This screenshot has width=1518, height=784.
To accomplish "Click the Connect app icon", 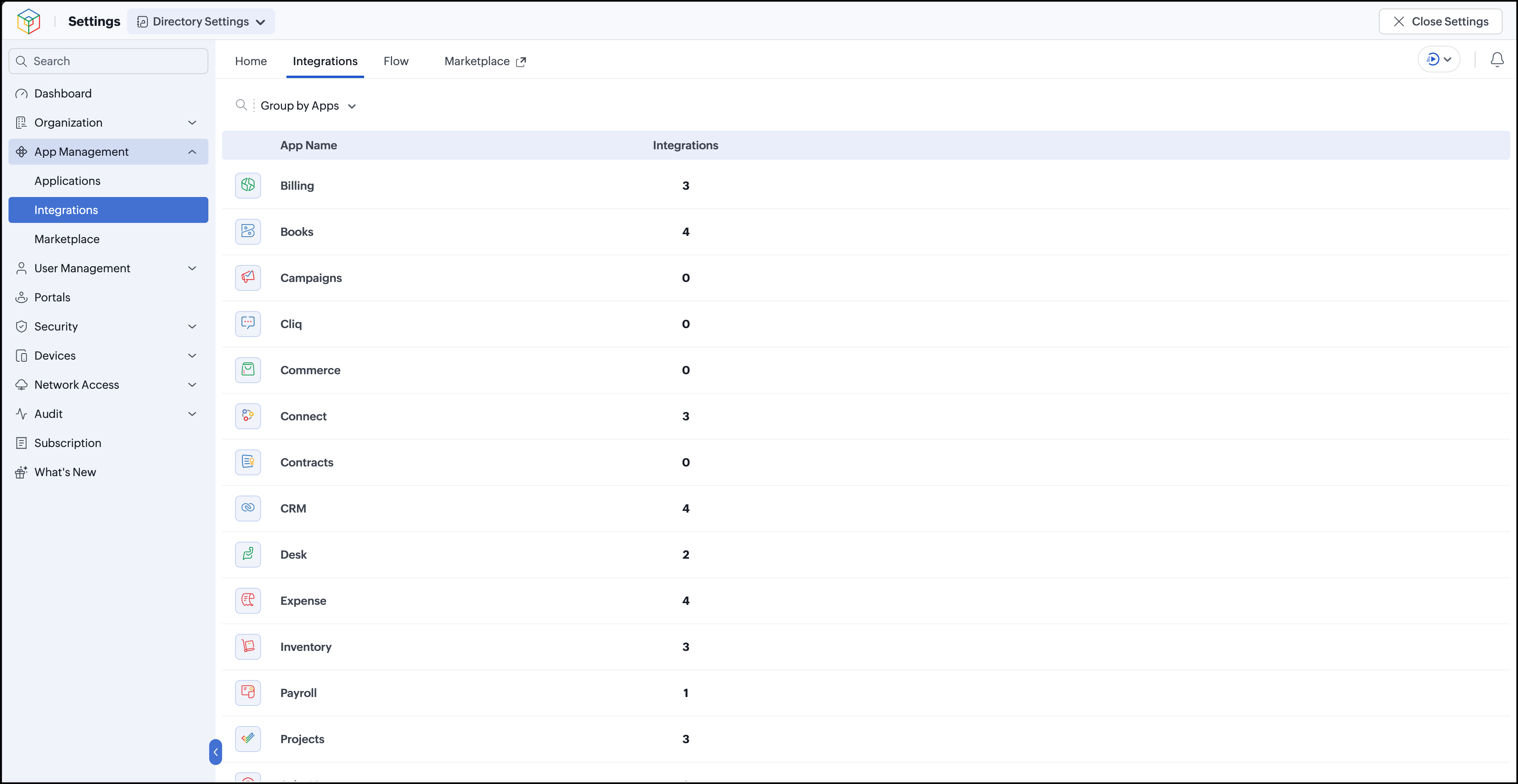I will coord(248,416).
